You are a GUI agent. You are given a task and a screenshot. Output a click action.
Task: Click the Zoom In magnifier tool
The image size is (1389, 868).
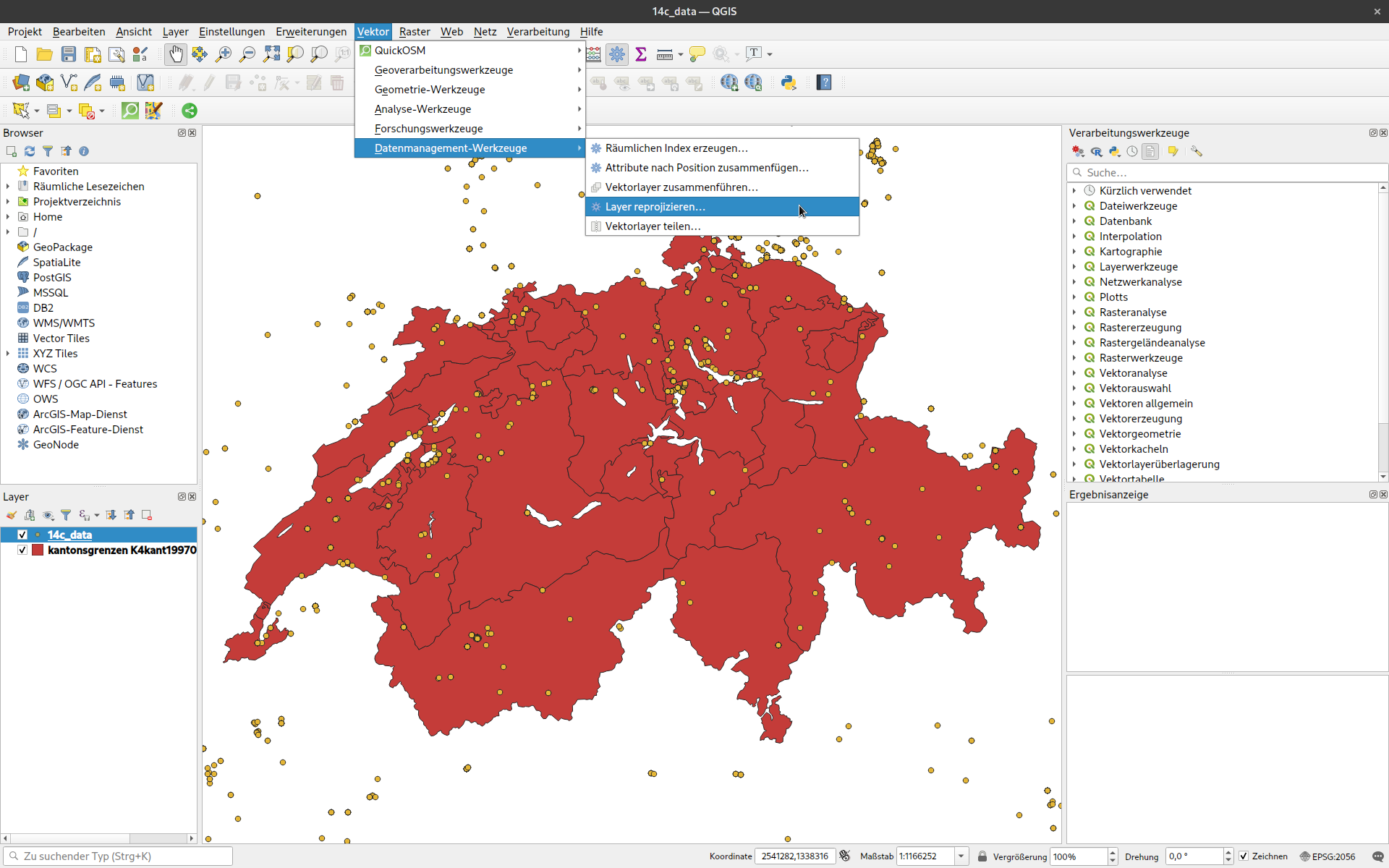(x=224, y=54)
